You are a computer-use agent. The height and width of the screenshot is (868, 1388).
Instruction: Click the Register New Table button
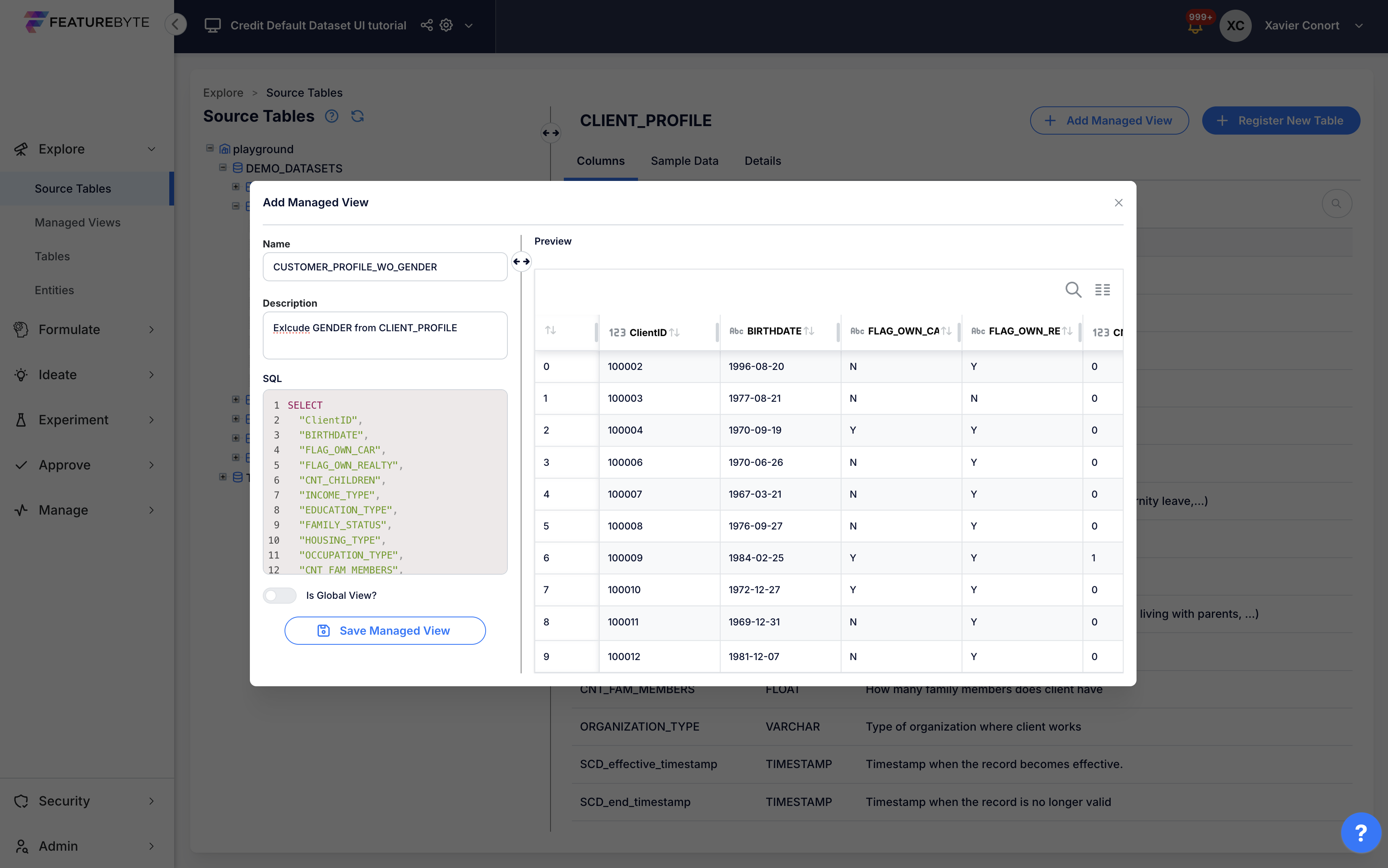click(x=1280, y=120)
